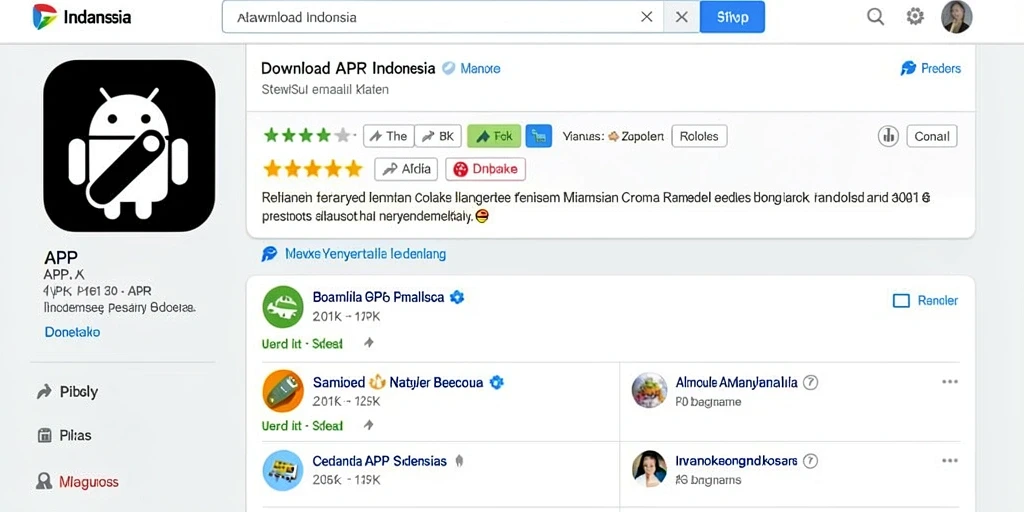1024x512 pixels.
Task: Click the blue Siivp button
Action: 732,17
